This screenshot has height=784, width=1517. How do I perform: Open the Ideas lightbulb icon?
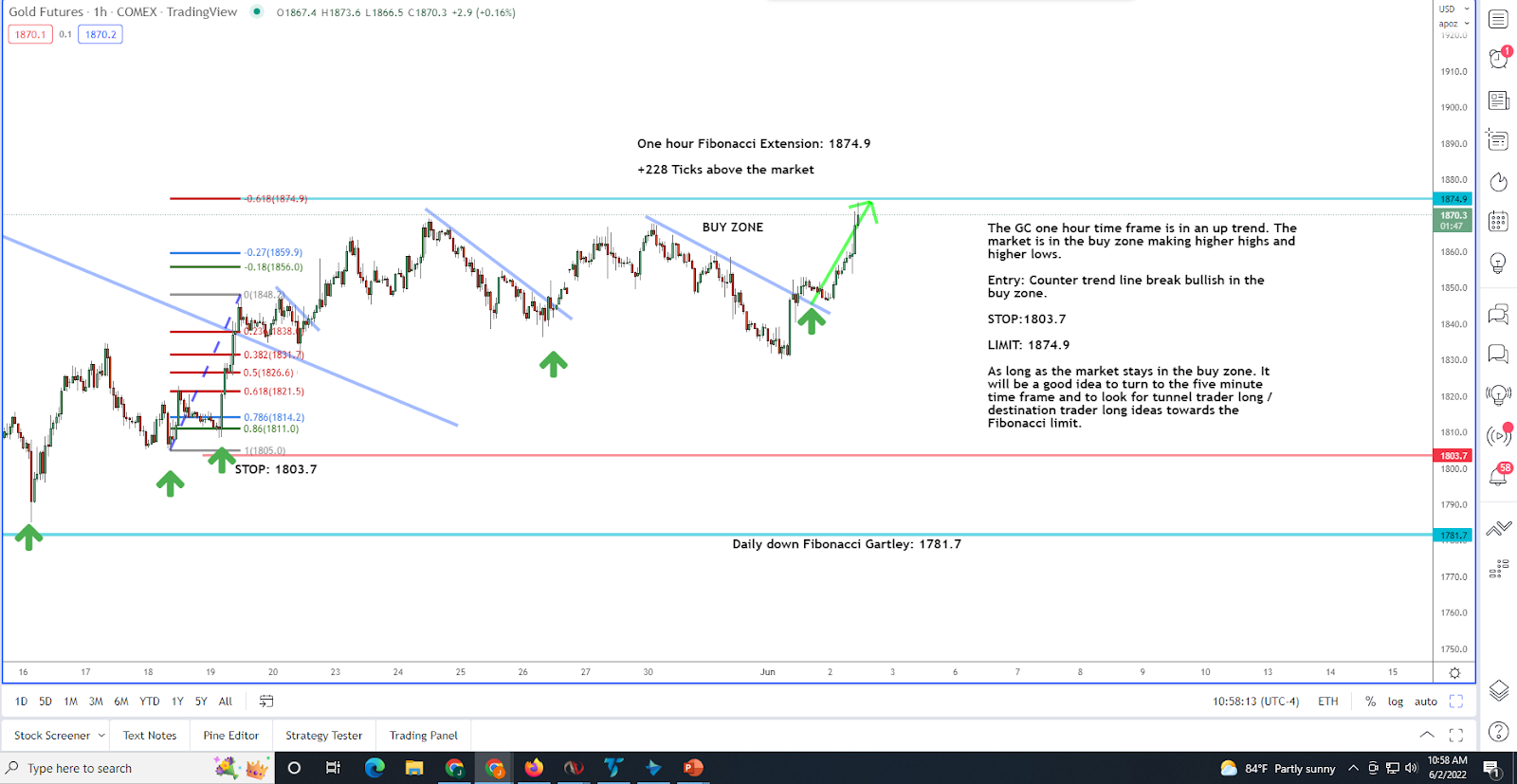1498,263
